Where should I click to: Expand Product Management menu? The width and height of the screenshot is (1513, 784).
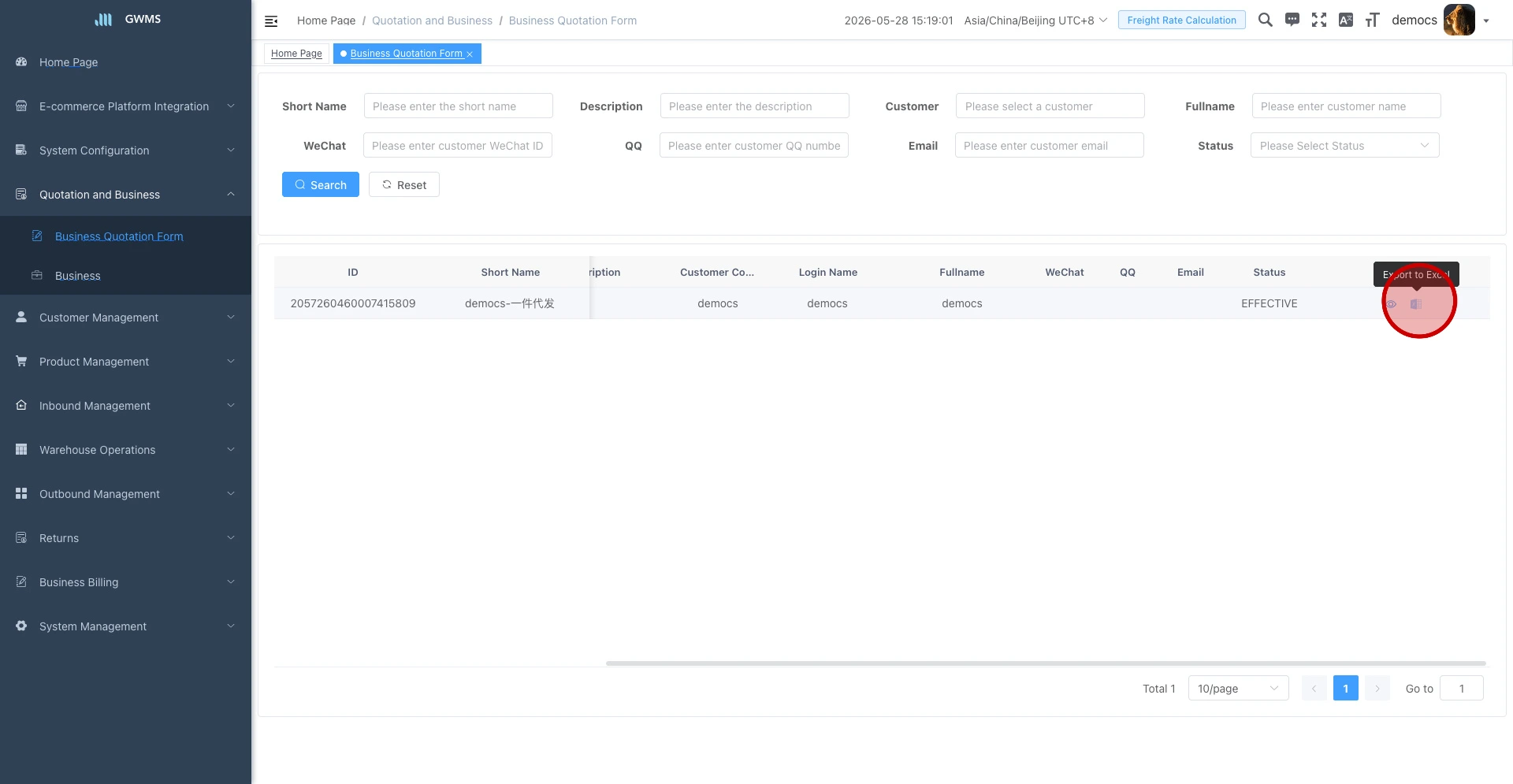tap(126, 362)
